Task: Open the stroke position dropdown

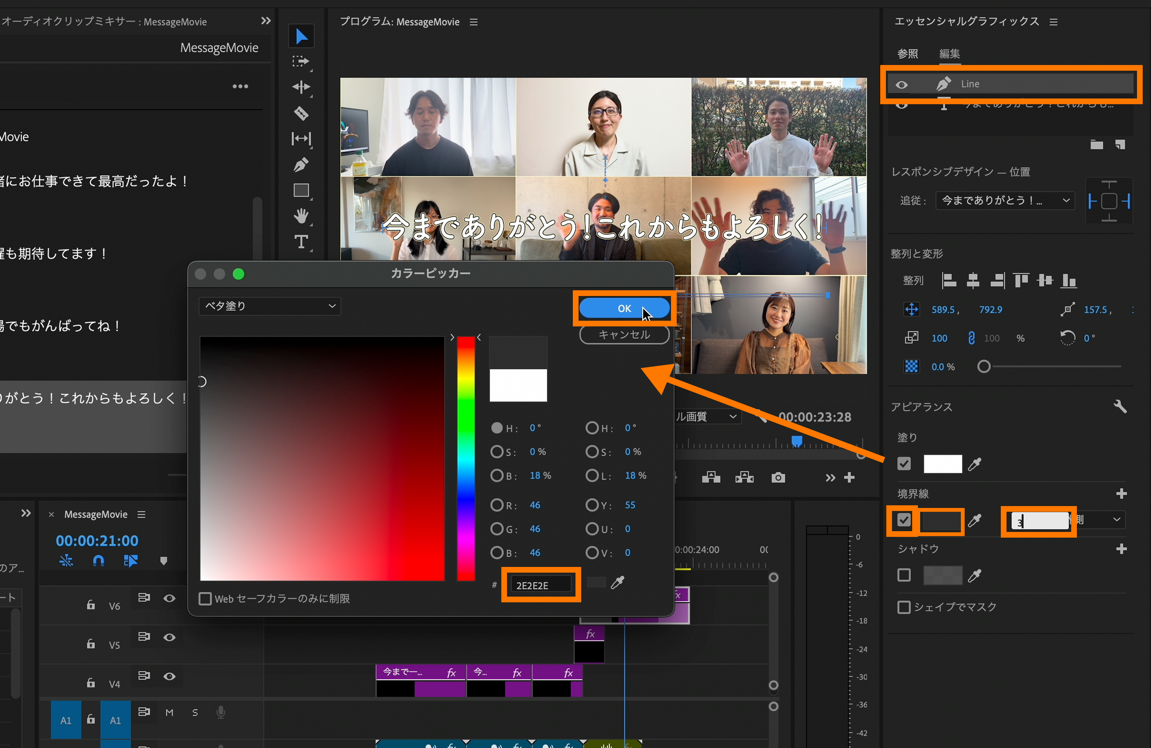Action: click(1100, 520)
